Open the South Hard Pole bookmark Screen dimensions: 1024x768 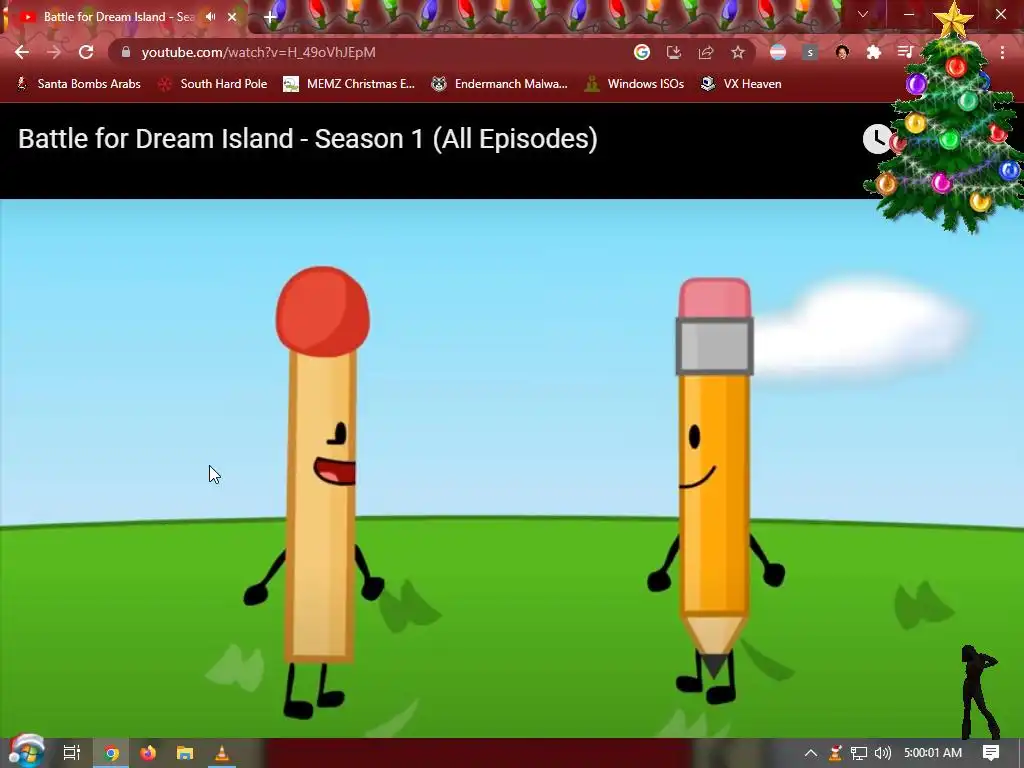[213, 84]
